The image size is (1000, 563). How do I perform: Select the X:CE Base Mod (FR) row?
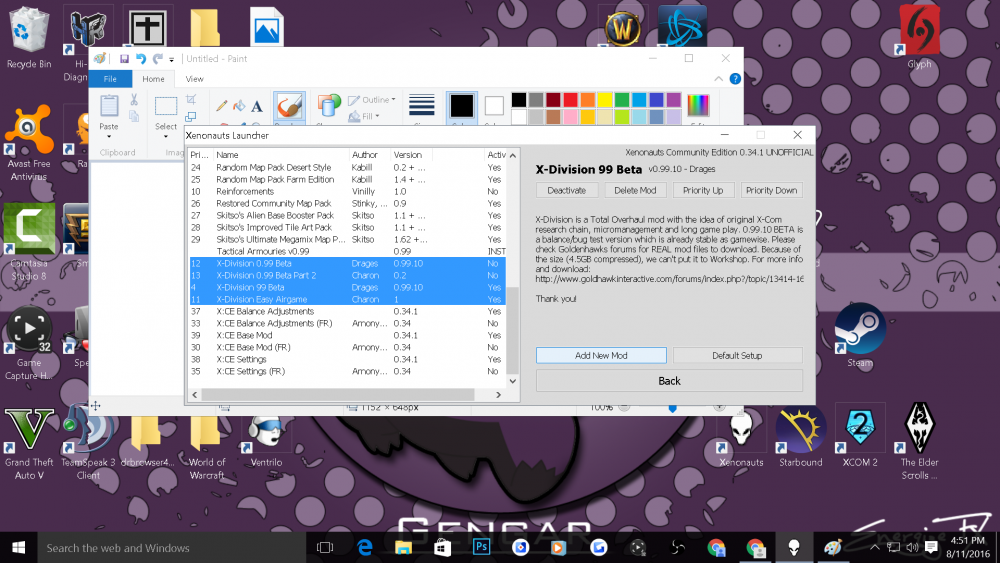pyautogui.click(x=348, y=347)
